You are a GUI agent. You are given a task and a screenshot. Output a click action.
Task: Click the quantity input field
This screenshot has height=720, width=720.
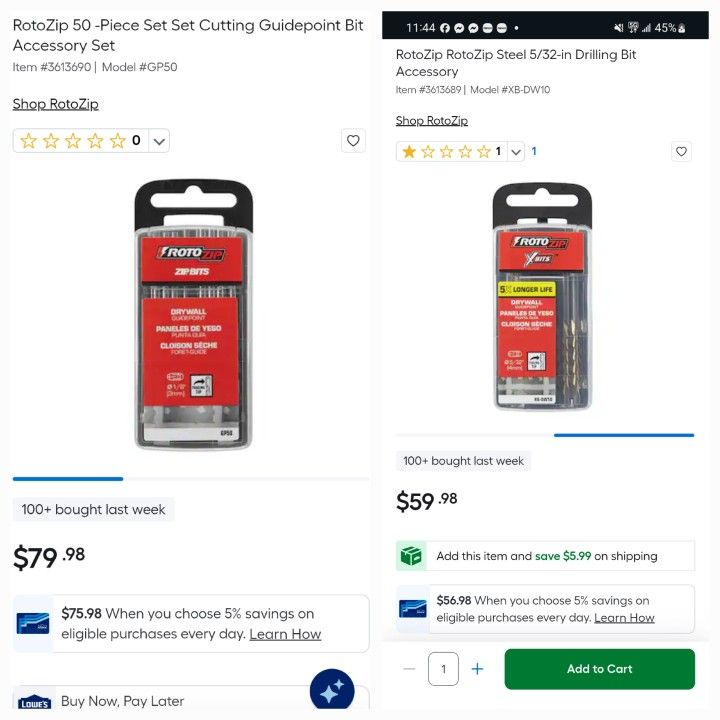click(x=443, y=669)
